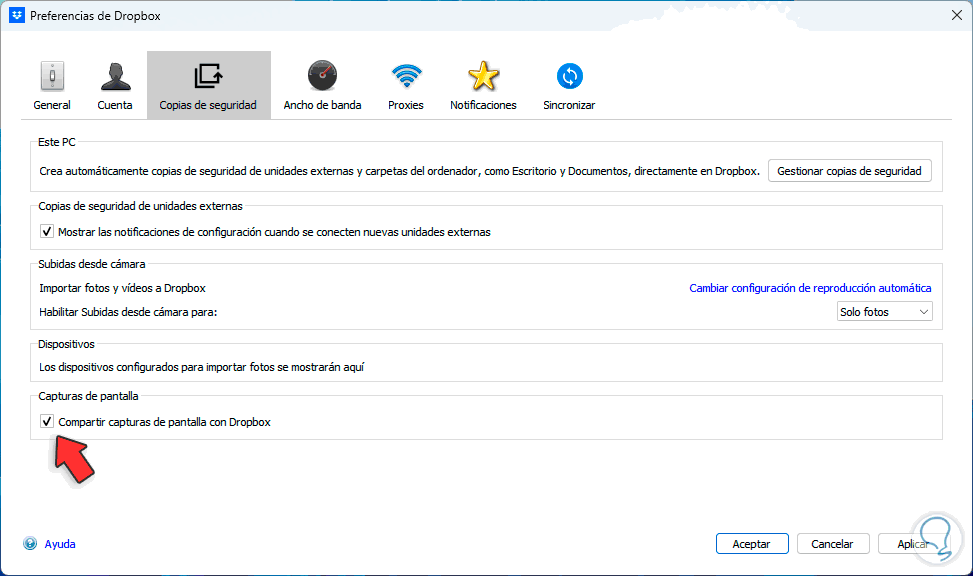Click the text 'Importar fotos y vídeos a Dropbox'

(122, 288)
